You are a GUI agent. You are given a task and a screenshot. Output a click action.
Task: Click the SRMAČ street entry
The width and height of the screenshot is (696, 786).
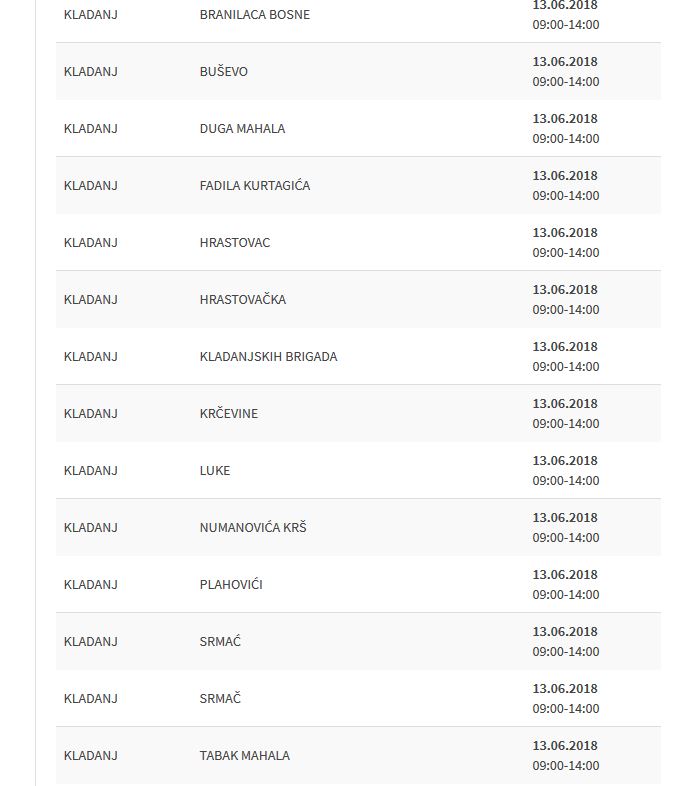[x=220, y=699]
